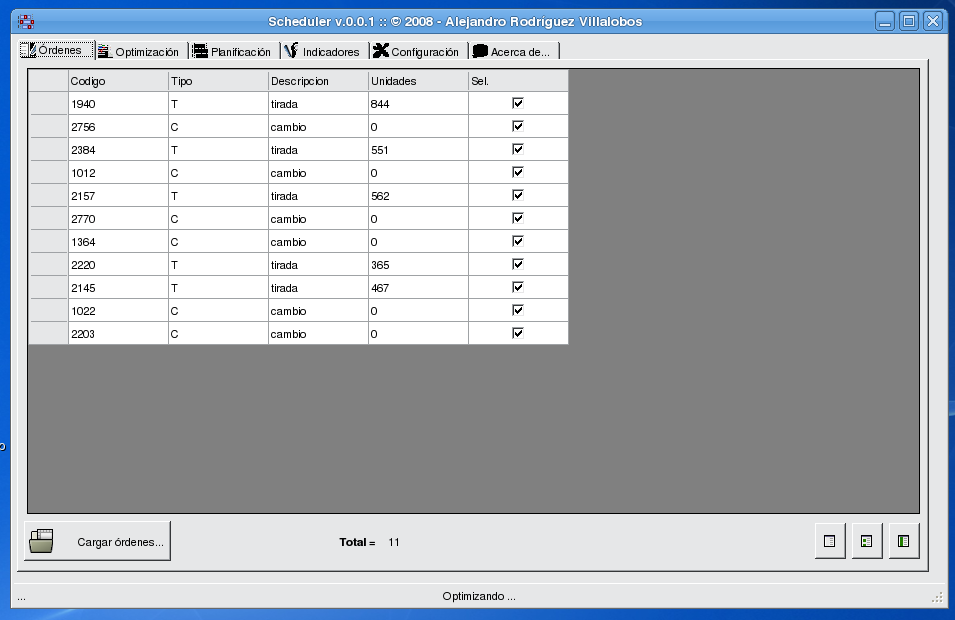Click the Órdenes tab checklist icon
This screenshot has height=620, width=955.
click(28, 50)
